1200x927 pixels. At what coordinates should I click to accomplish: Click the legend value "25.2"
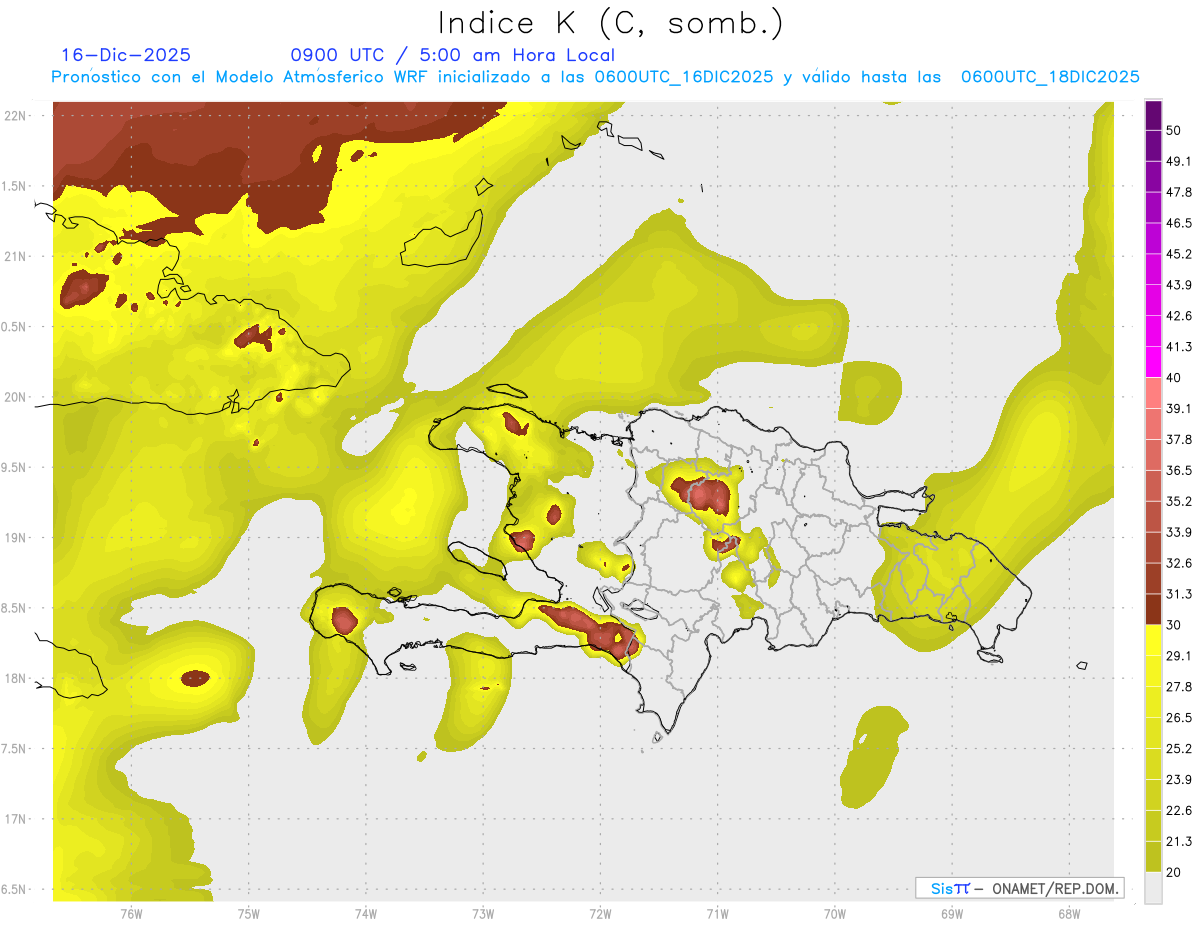coord(1179,749)
